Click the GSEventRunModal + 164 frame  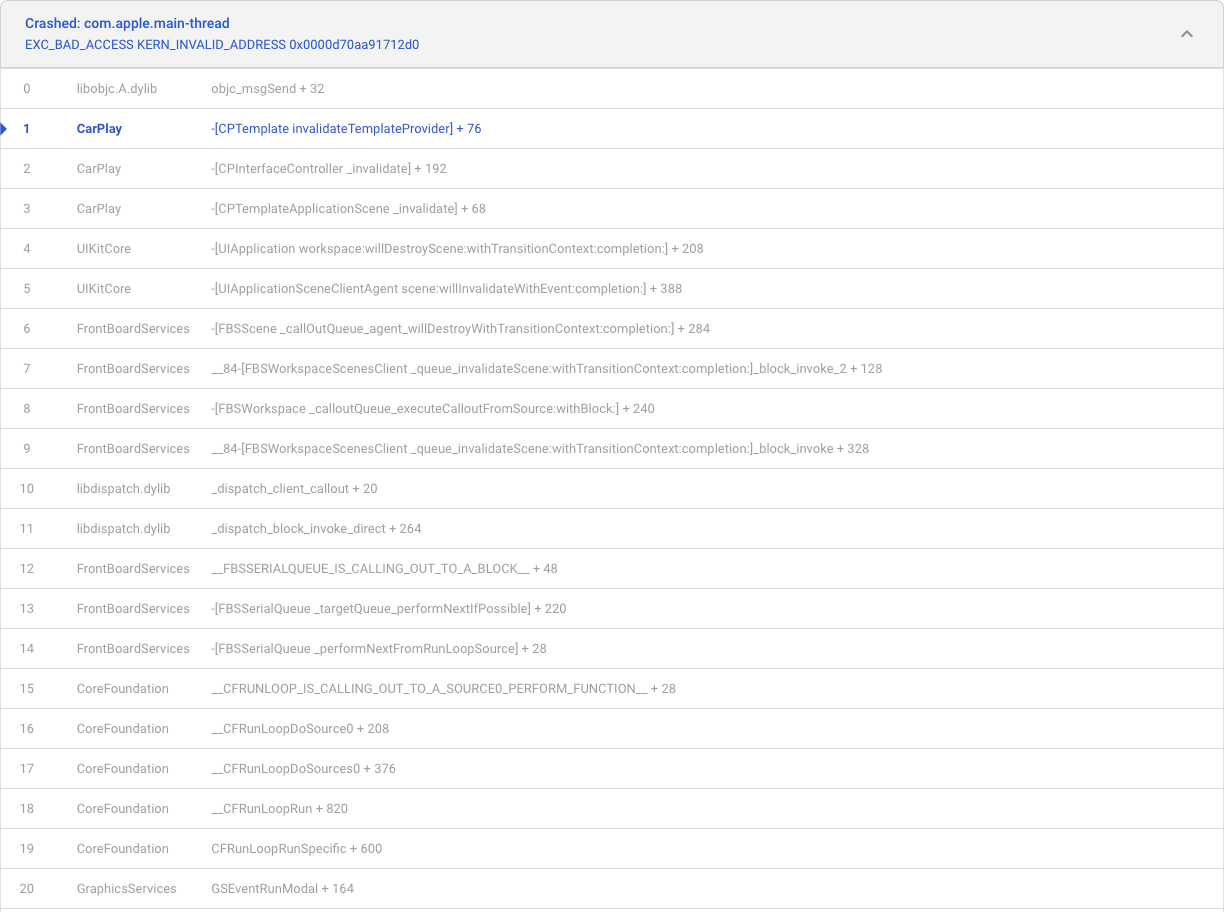click(282, 889)
